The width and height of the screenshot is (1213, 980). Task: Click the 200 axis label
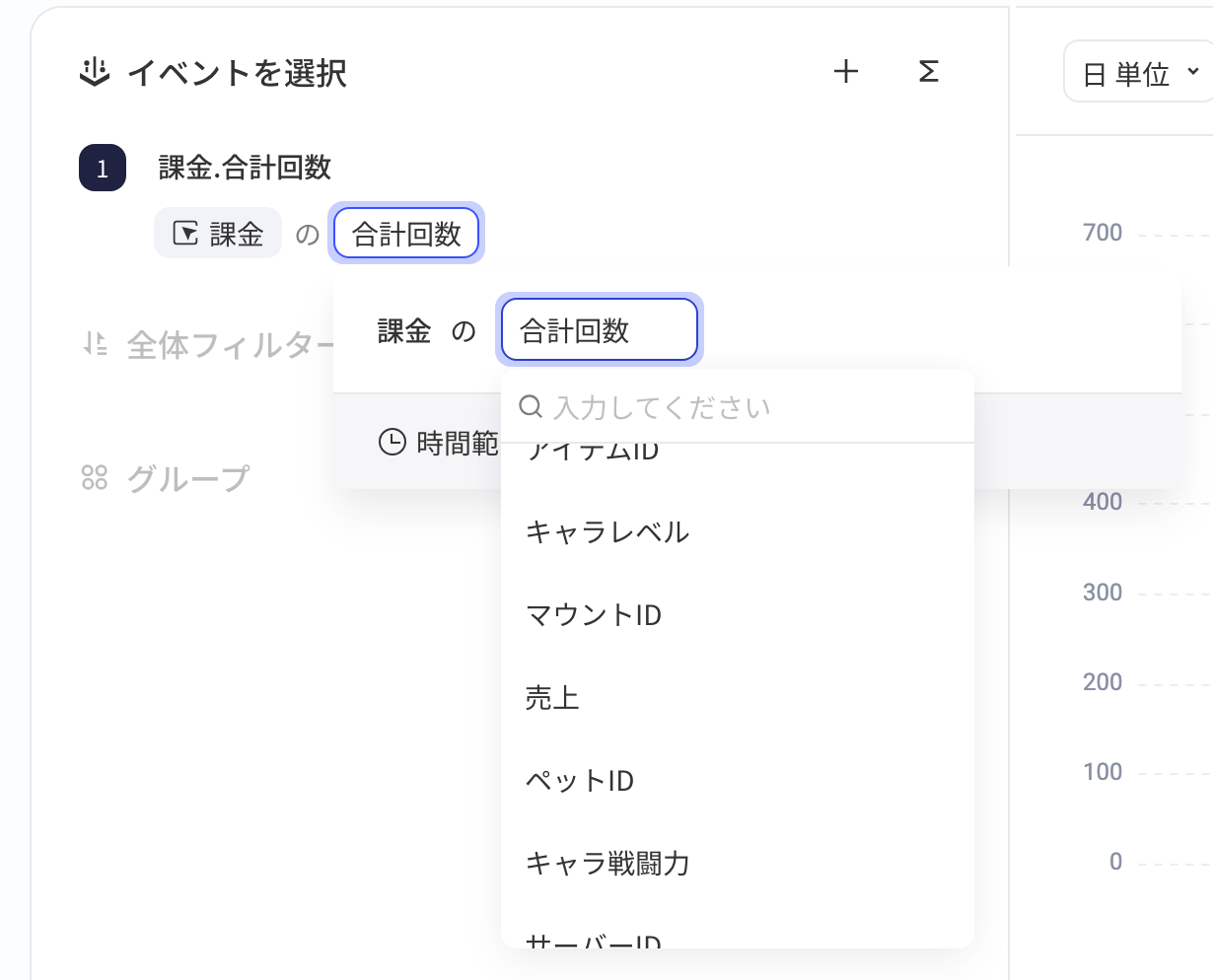pyautogui.click(x=1103, y=682)
